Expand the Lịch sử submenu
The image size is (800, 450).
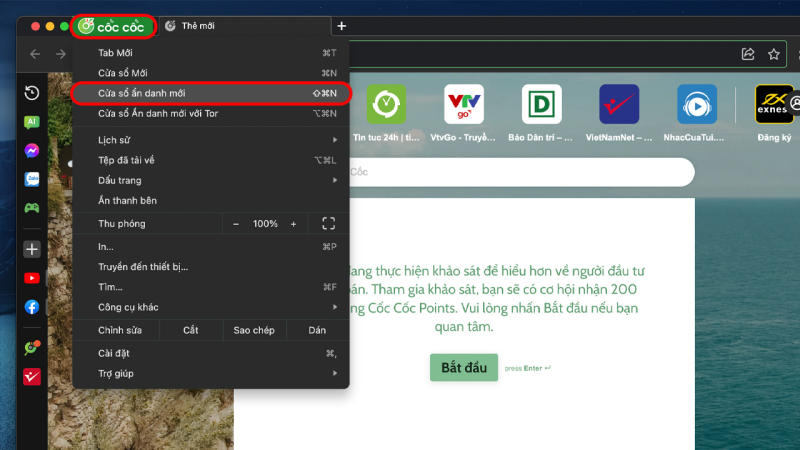coord(211,140)
